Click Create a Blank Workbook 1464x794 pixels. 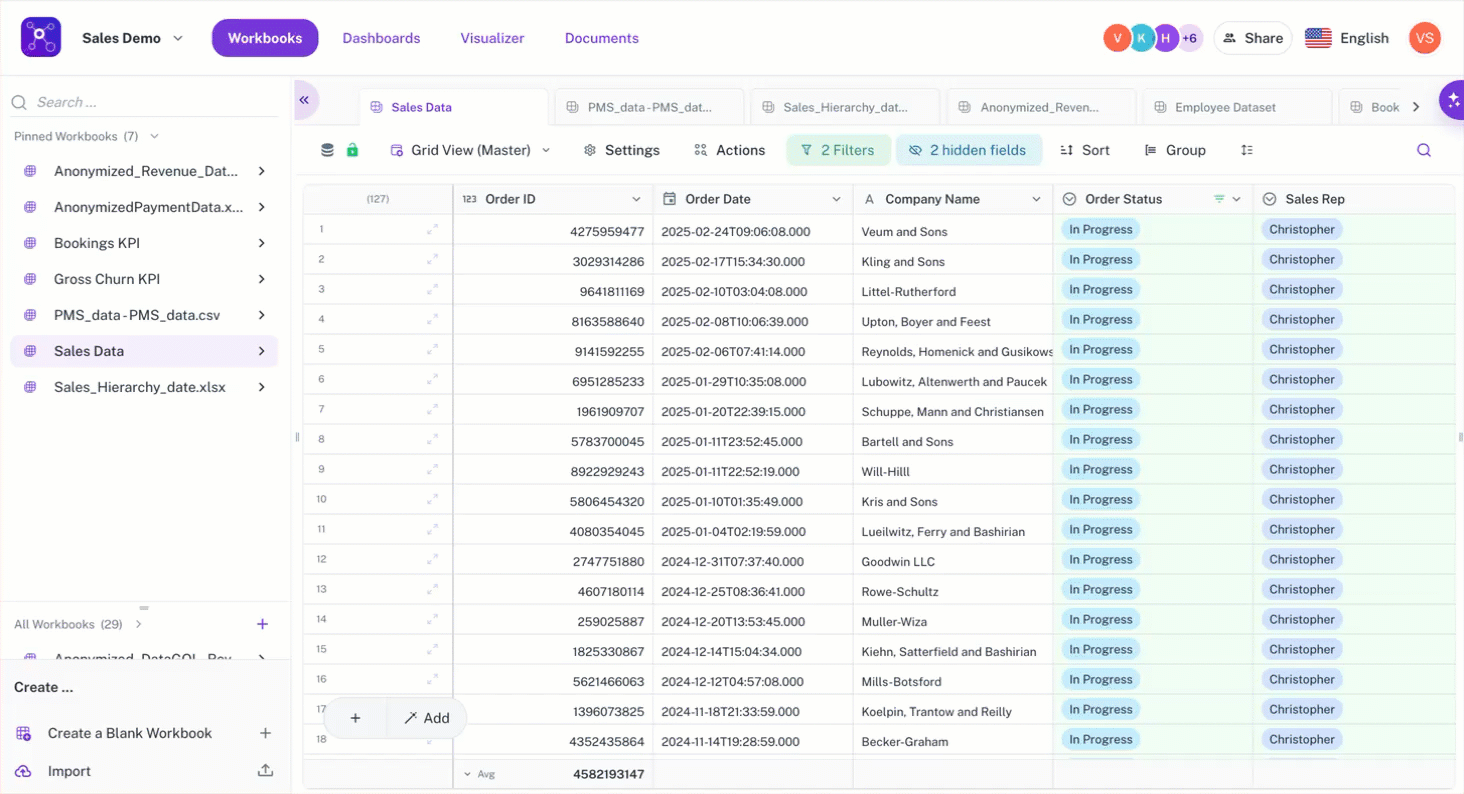click(130, 733)
